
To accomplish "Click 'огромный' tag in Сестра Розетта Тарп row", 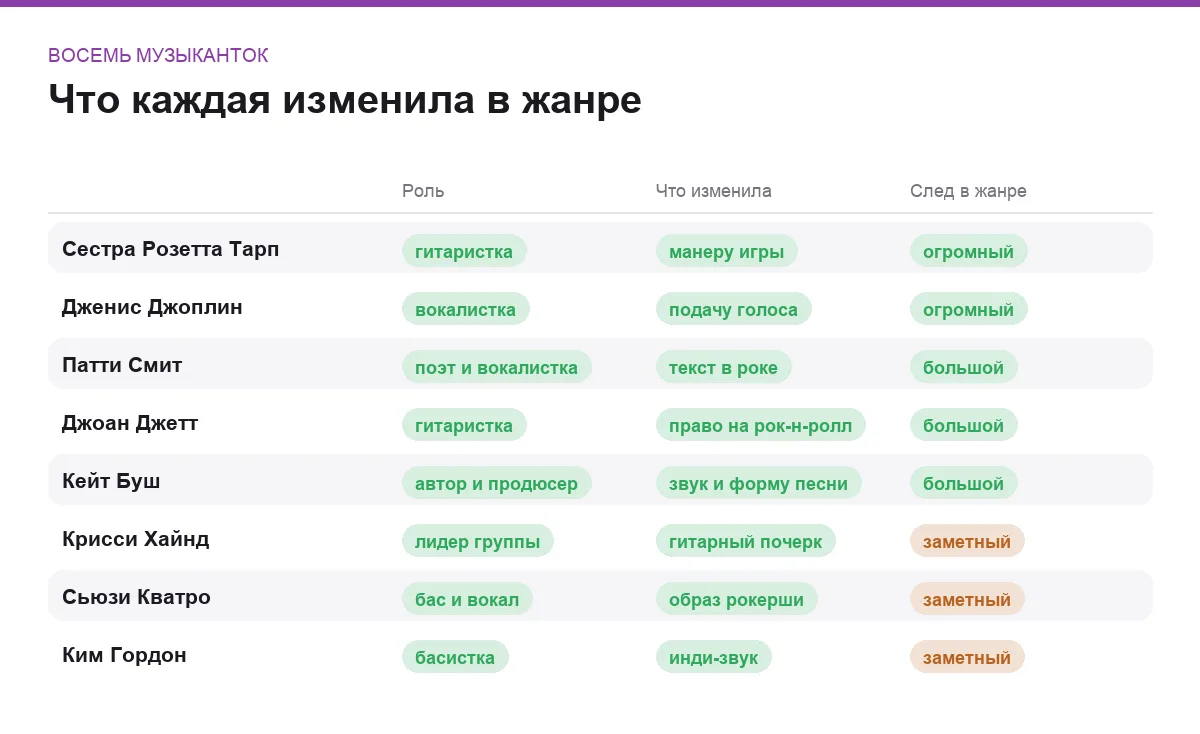I will [x=969, y=251].
